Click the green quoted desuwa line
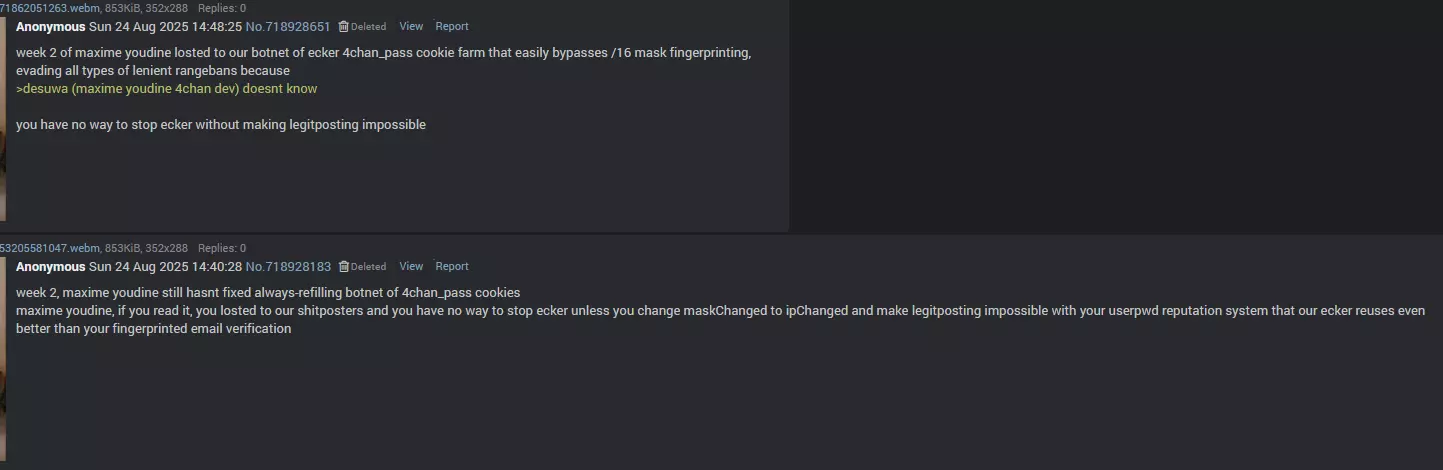The height and width of the screenshot is (470, 1443). coord(167,89)
